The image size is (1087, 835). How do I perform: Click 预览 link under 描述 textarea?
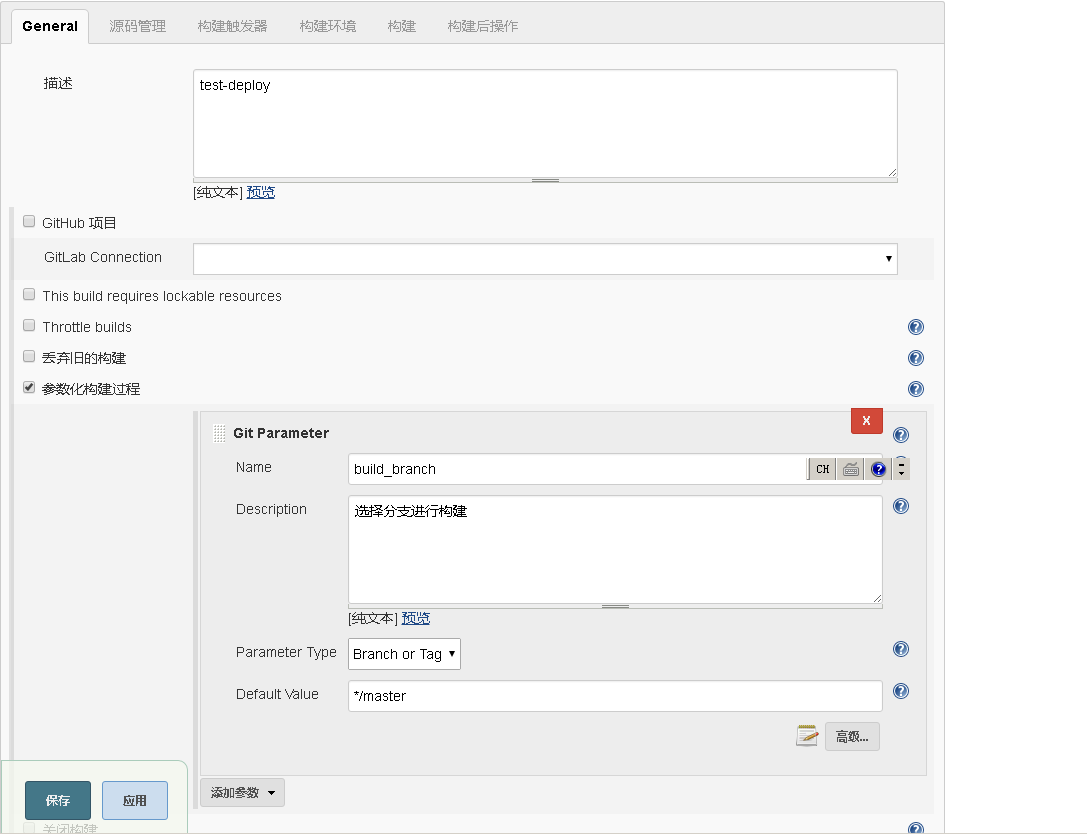coord(261,193)
